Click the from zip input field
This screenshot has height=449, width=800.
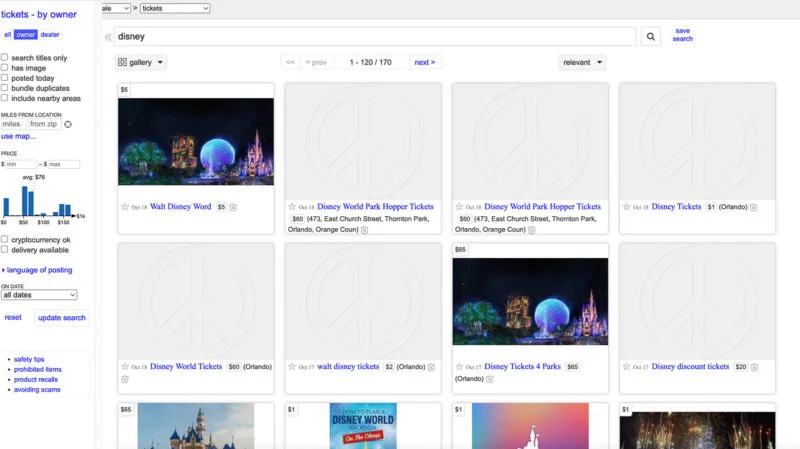(x=44, y=124)
